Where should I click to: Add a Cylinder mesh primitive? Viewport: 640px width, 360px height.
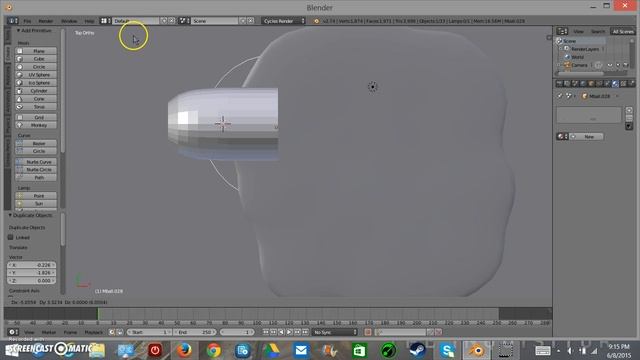(x=36, y=91)
